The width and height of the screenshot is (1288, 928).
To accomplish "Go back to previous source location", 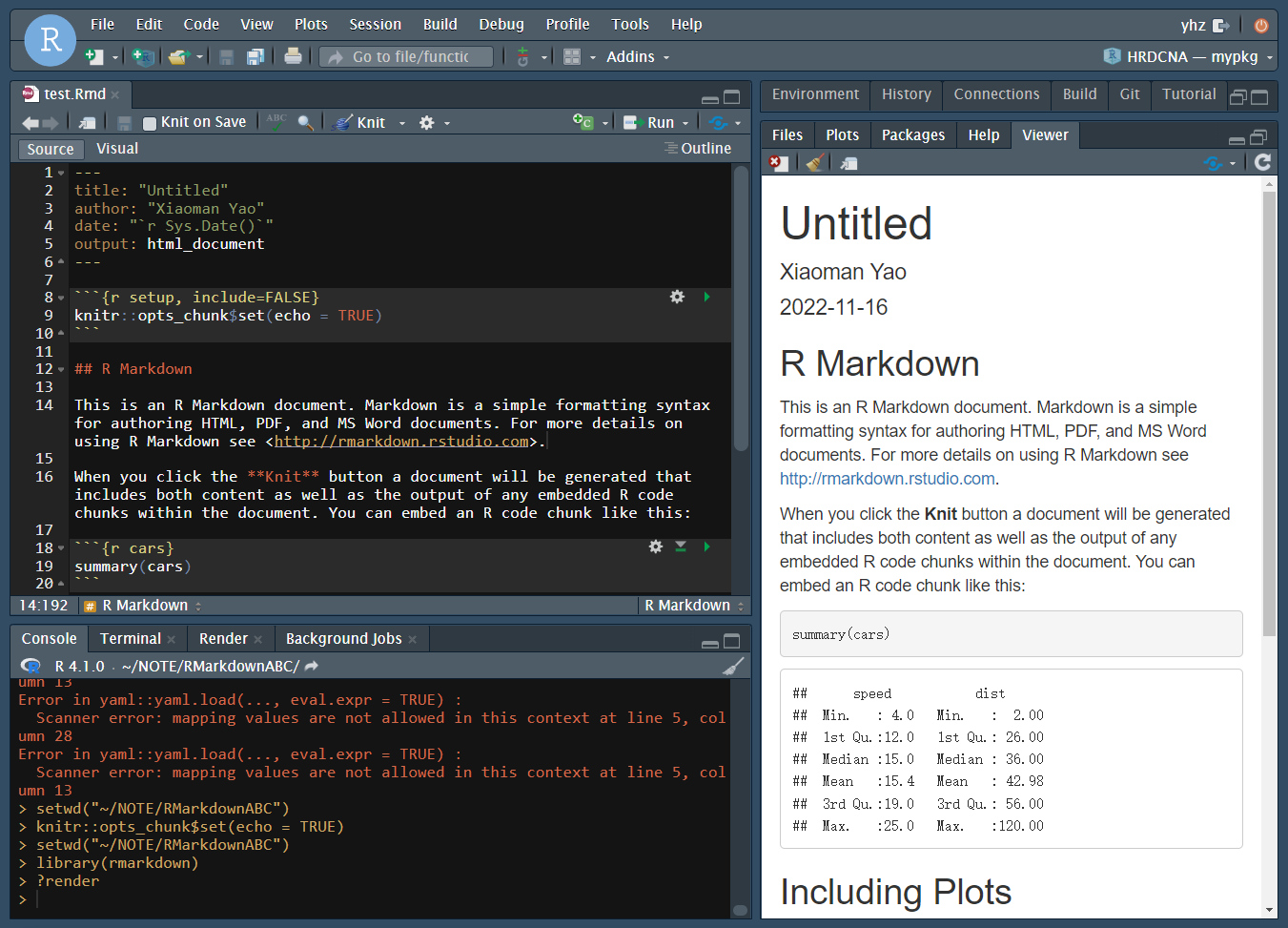I will 31,123.
